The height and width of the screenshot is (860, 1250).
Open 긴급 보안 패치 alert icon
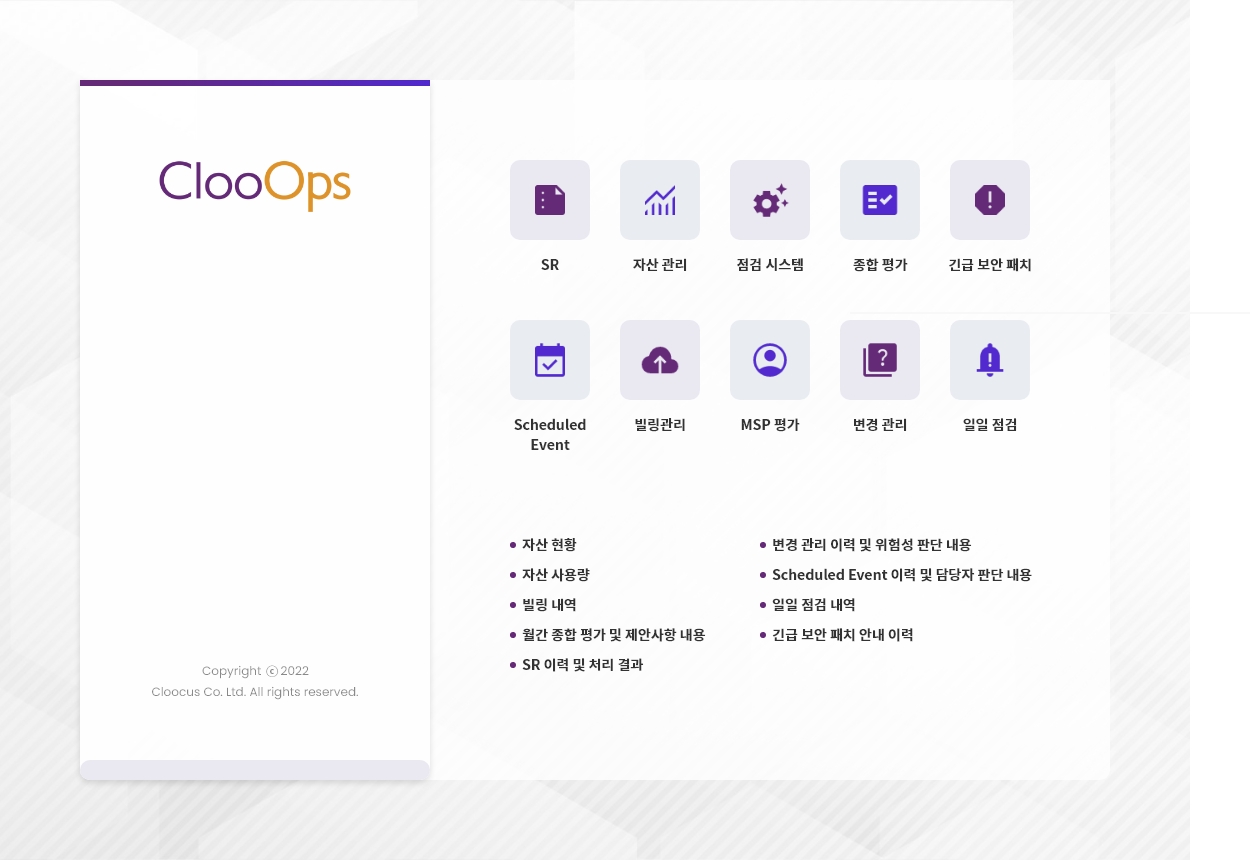[x=990, y=200]
